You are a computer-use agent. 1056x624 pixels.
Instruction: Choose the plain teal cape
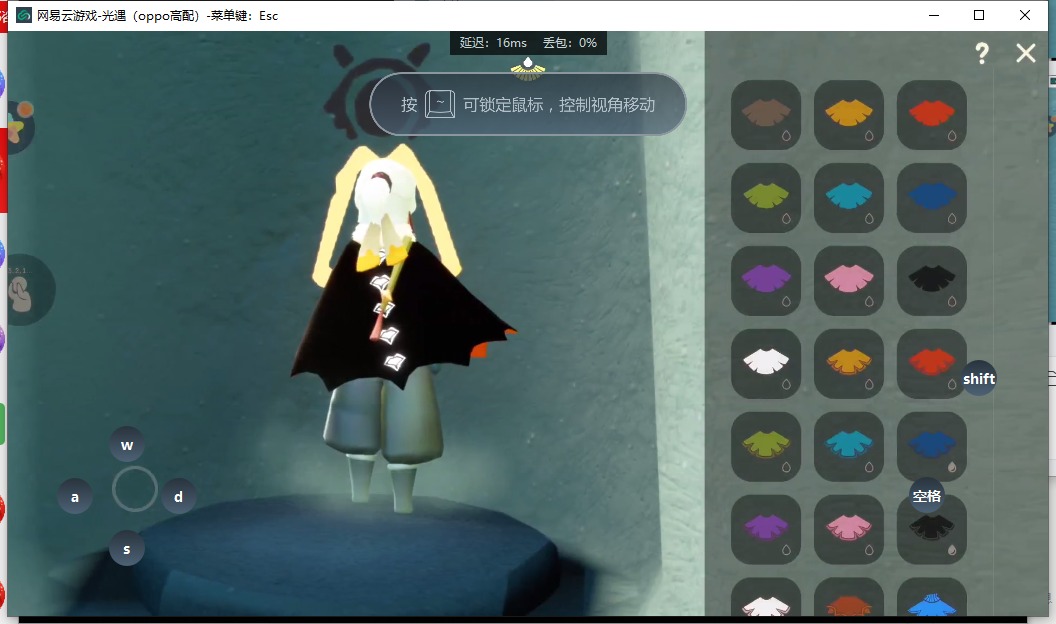849,198
